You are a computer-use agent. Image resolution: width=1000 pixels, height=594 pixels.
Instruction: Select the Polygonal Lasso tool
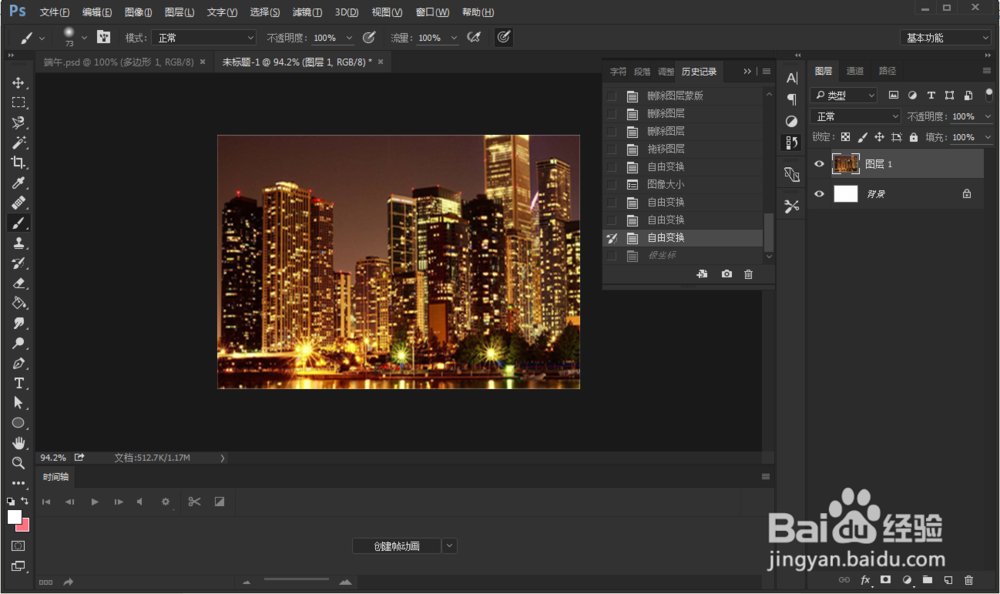click(18, 123)
